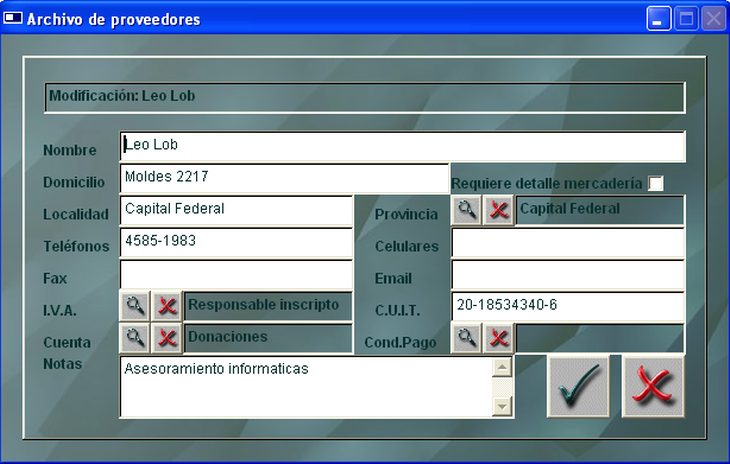This screenshot has width=730, height=464.
Task: Clear I.V.A. Responsable inscripto value
Action: (167, 306)
